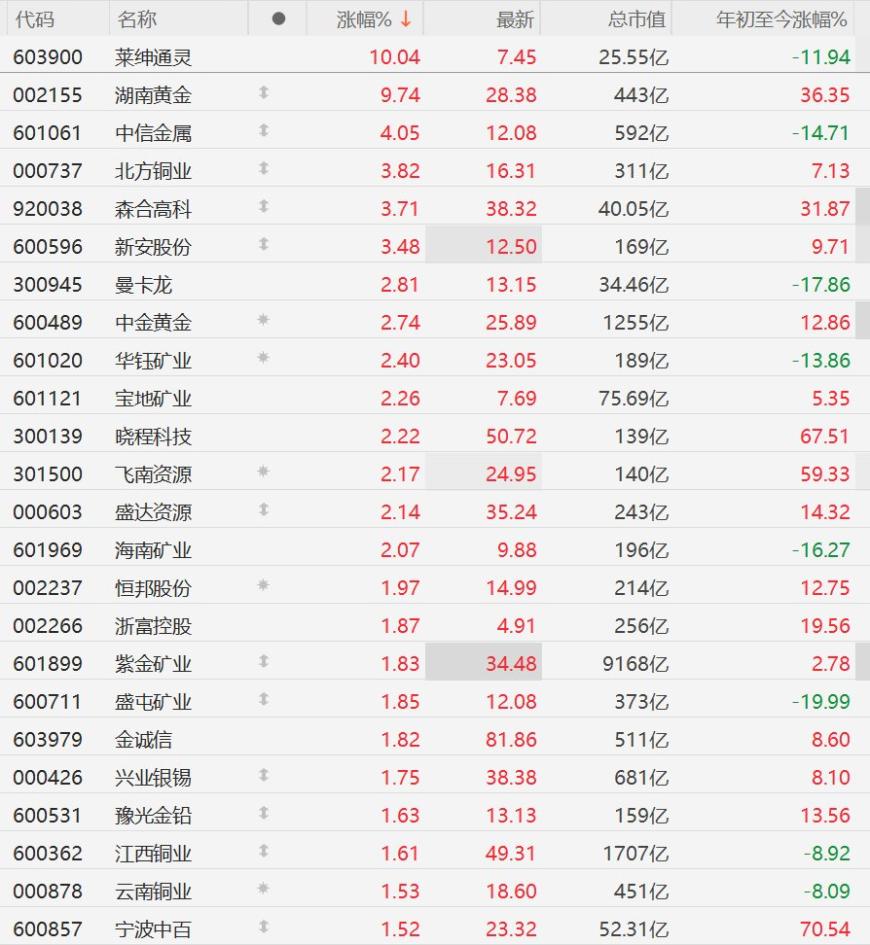Click the sort arrow beside 涨幅% header
This screenshot has height=945, width=870.
click(405, 19)
